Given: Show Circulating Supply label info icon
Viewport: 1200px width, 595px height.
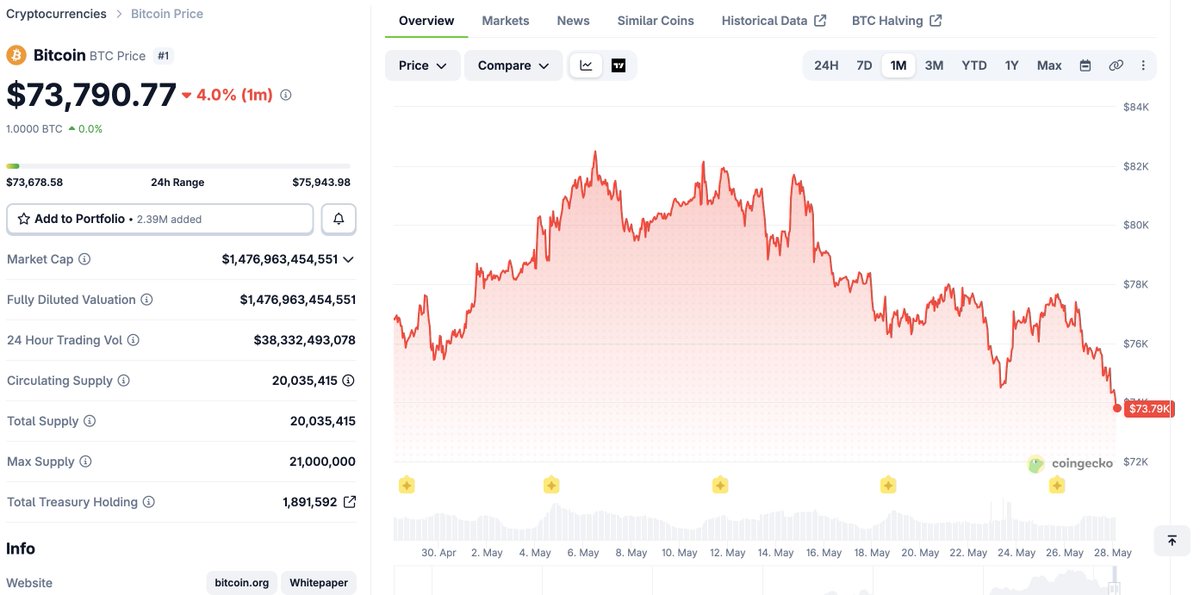Looking at the screenshot, I should pos(123,381).
